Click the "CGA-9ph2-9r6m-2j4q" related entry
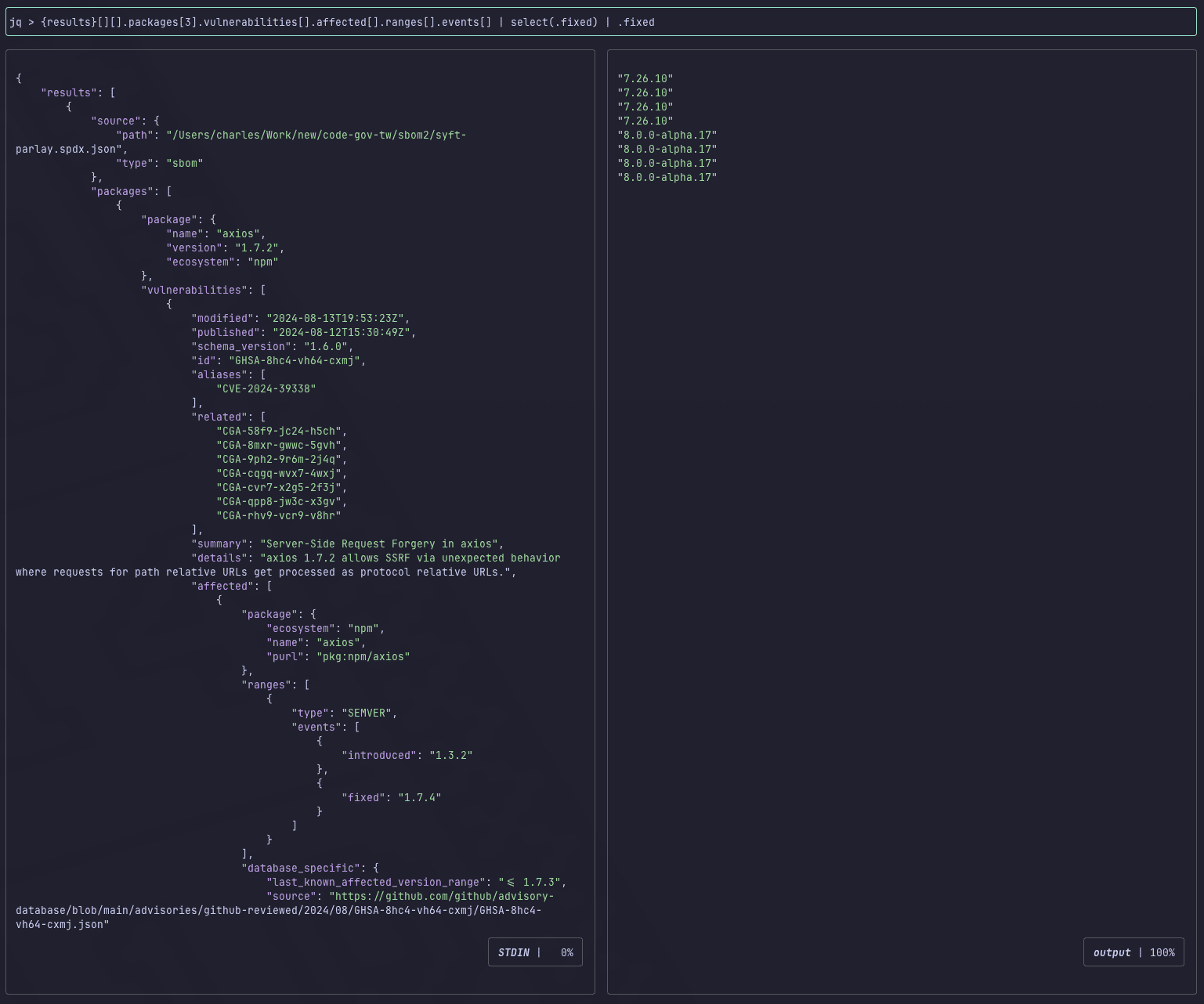The image size is (1204, 1004). click(x=279, y=459)
